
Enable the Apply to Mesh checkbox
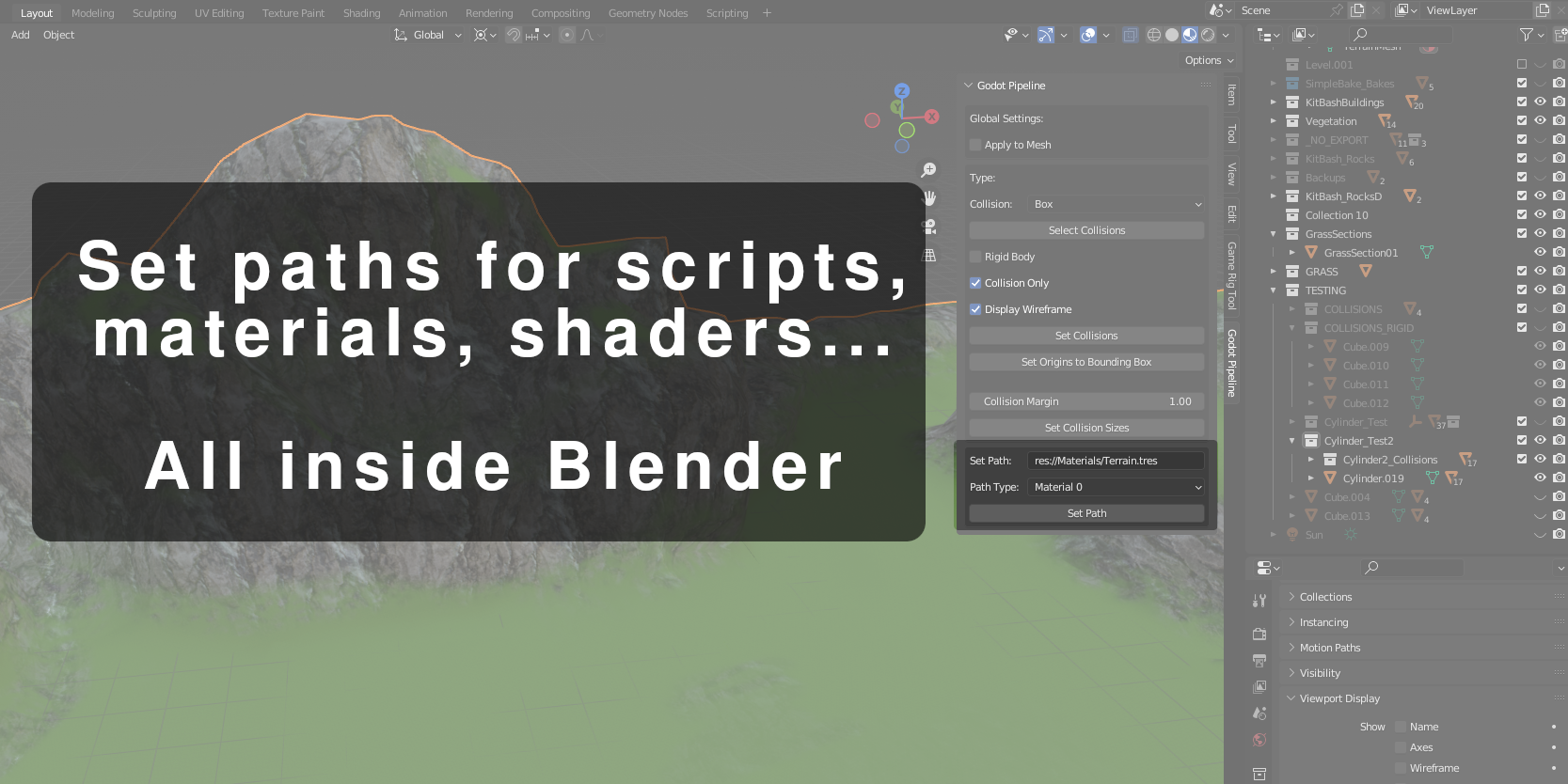pyautogui.click(x=975, y=145)
